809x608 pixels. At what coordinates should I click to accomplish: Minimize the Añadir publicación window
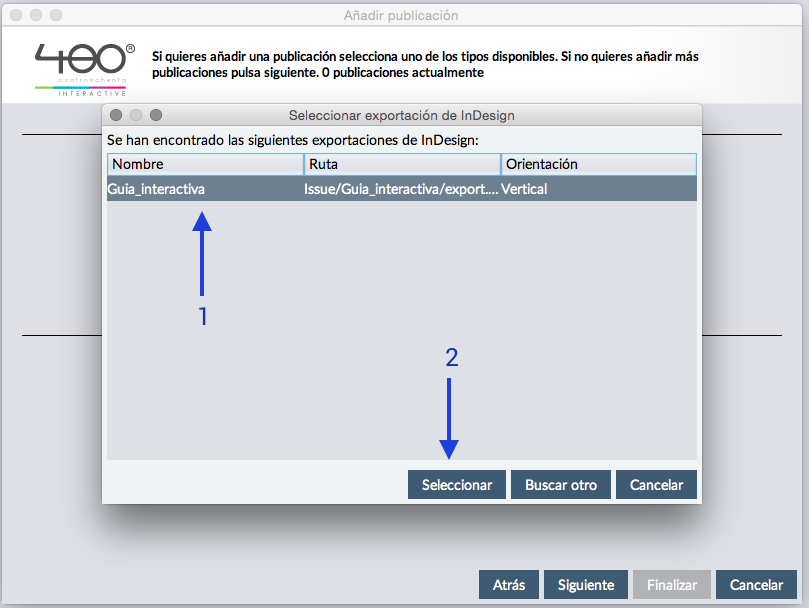pyautogui.click(x=36, y=16)
